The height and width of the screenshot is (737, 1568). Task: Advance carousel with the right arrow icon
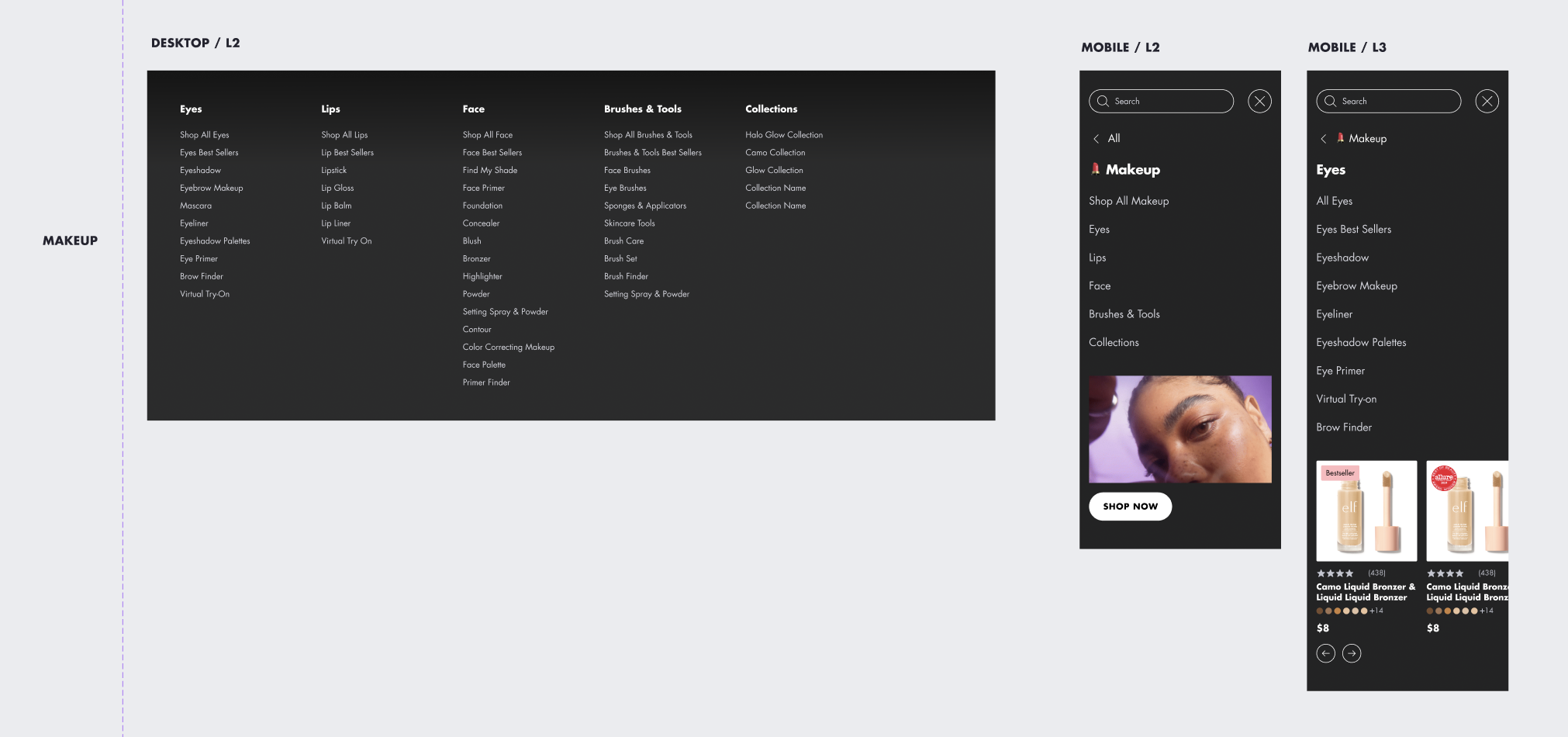1352,654
